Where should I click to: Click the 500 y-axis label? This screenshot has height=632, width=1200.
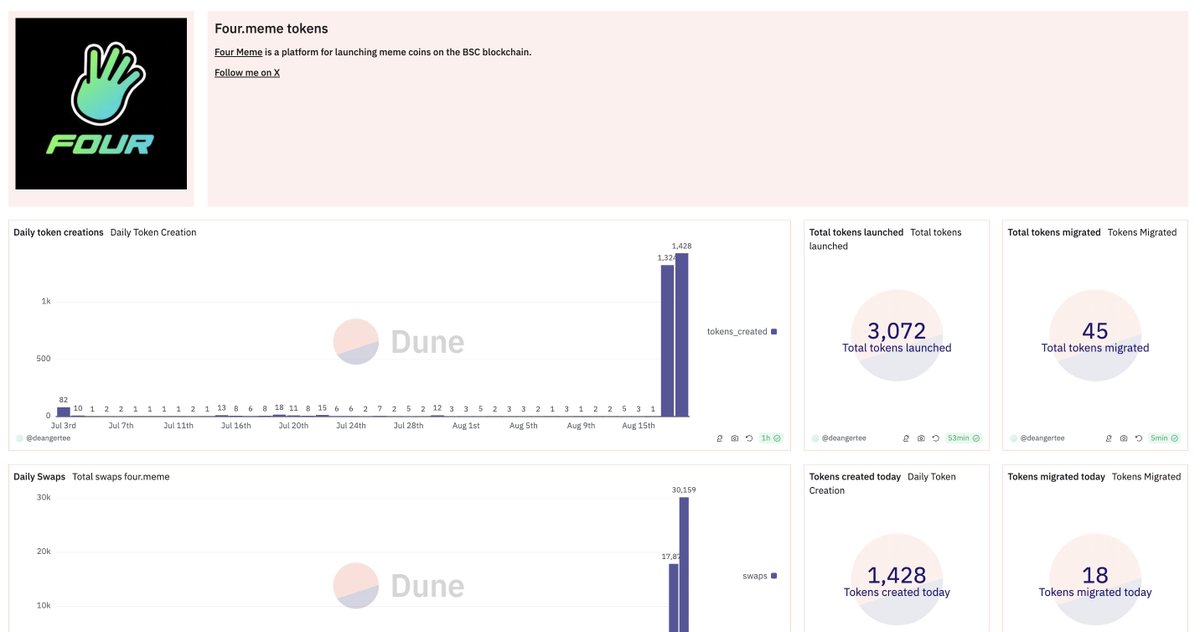pyautogui.click(x=43, y=358)
